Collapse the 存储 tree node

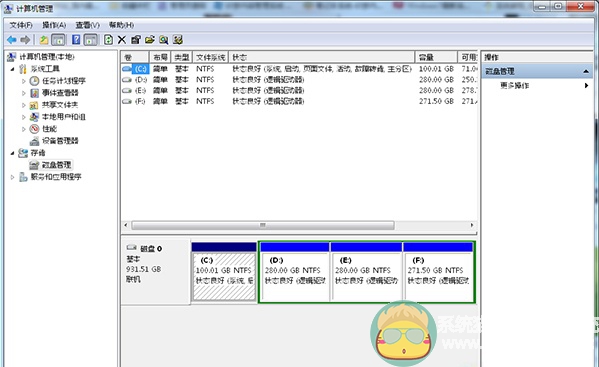point(13,153)
